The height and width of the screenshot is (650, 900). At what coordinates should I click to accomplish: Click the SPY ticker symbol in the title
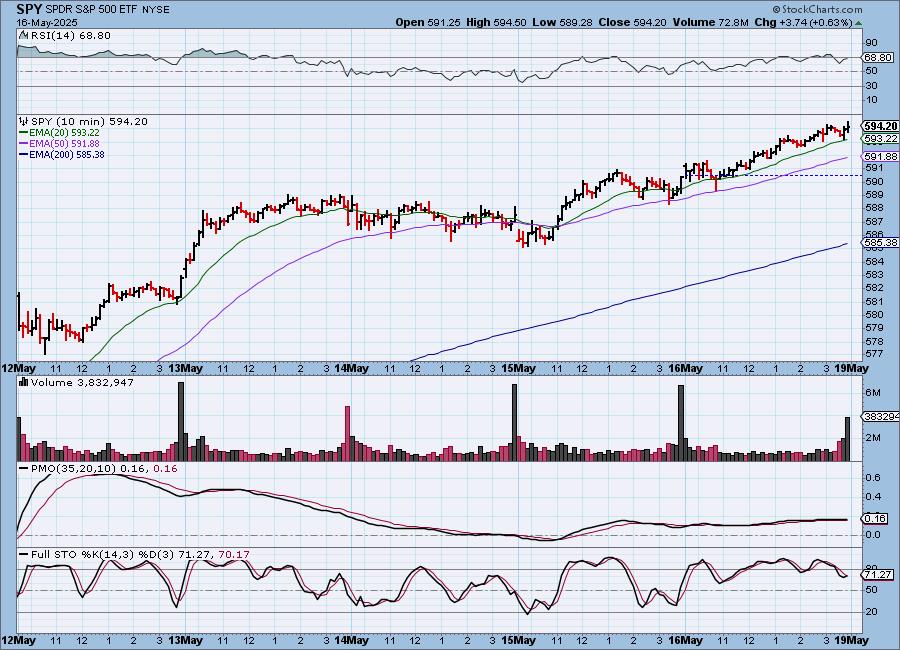(x=29, y=9)
